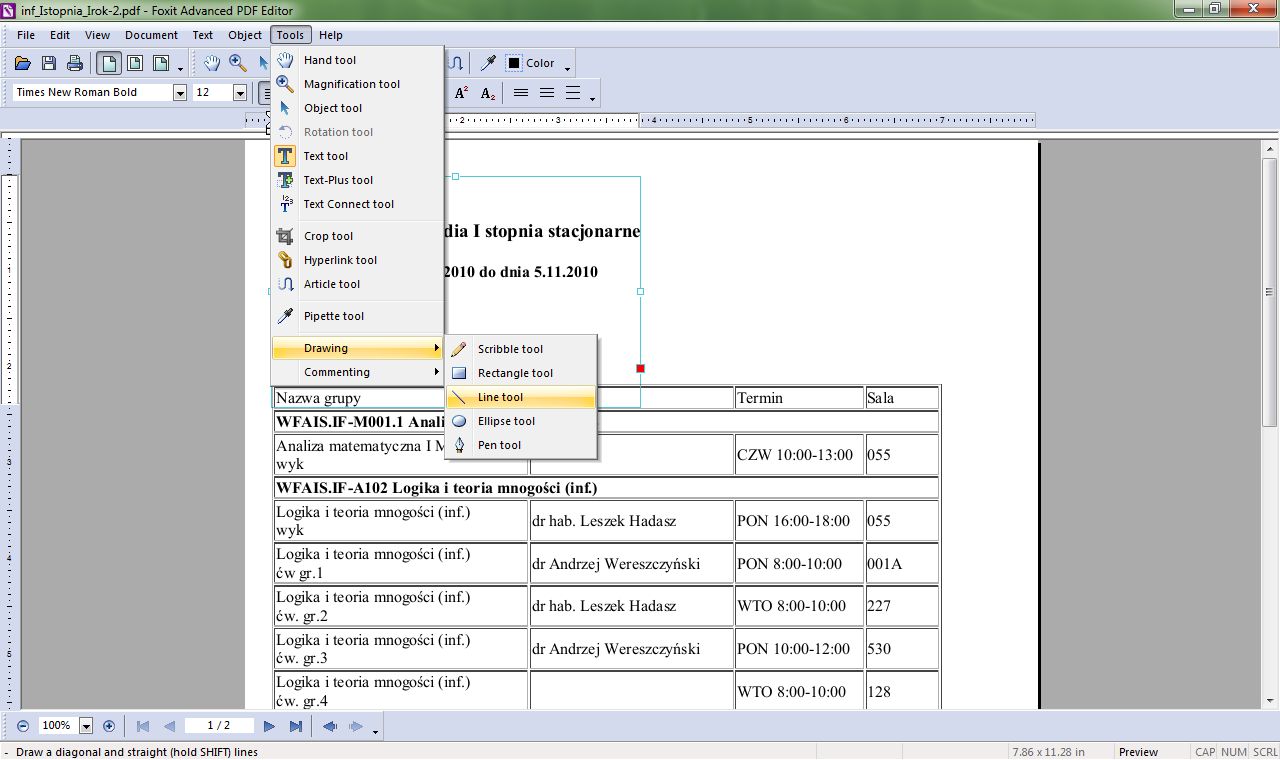
Task: Select Pipette tool menu entry
Action: tap(357, 316)
